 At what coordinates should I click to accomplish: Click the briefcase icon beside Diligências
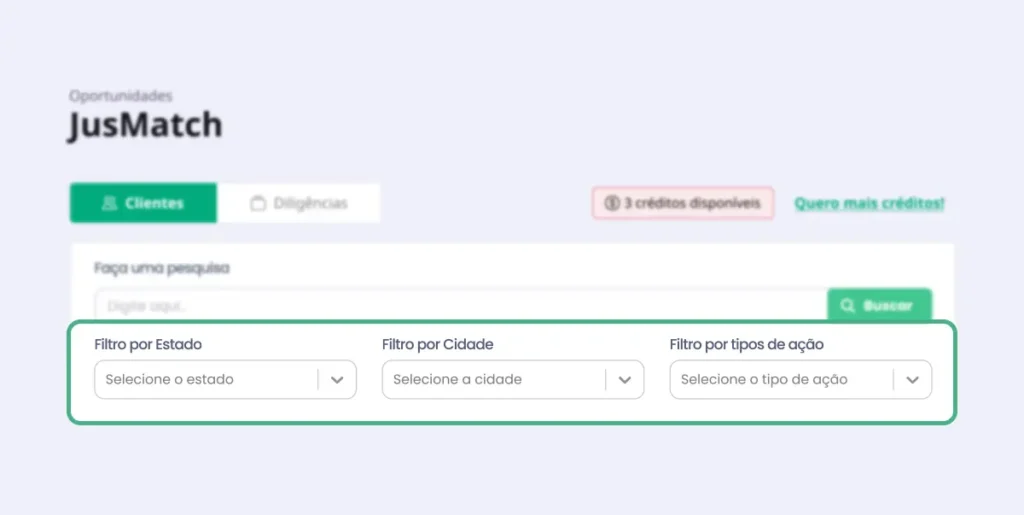tap(258, 203)
